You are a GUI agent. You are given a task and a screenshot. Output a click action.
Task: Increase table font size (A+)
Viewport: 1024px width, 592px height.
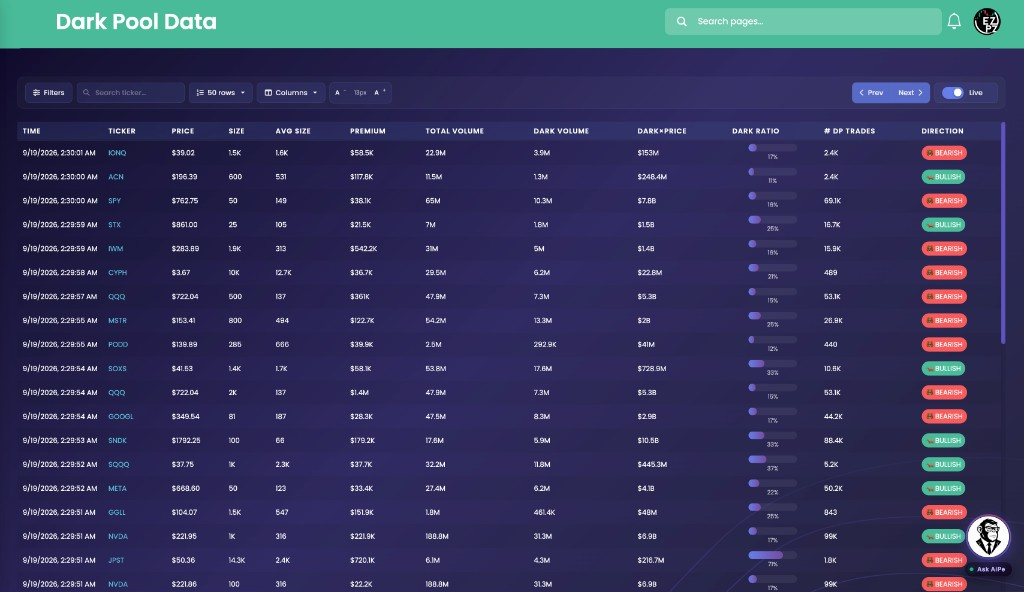point(379,93)
